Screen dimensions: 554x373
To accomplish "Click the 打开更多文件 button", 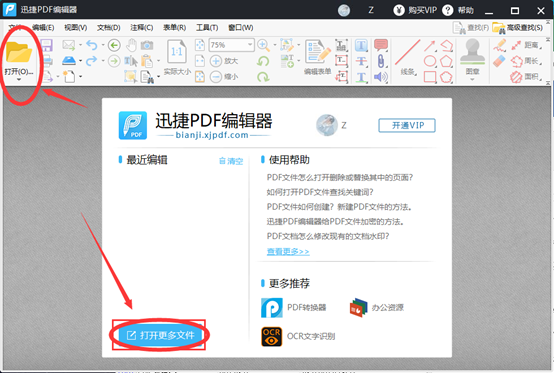I will [160, 335].
